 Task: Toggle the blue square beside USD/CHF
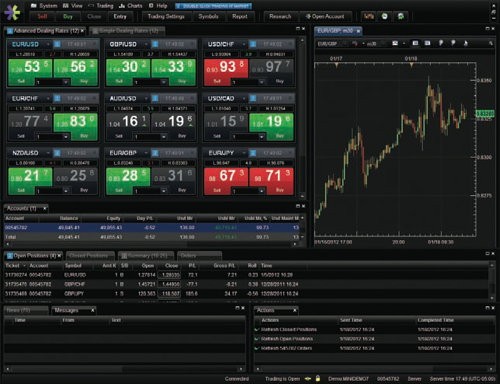pyautogui.click(x=253, y=44)
